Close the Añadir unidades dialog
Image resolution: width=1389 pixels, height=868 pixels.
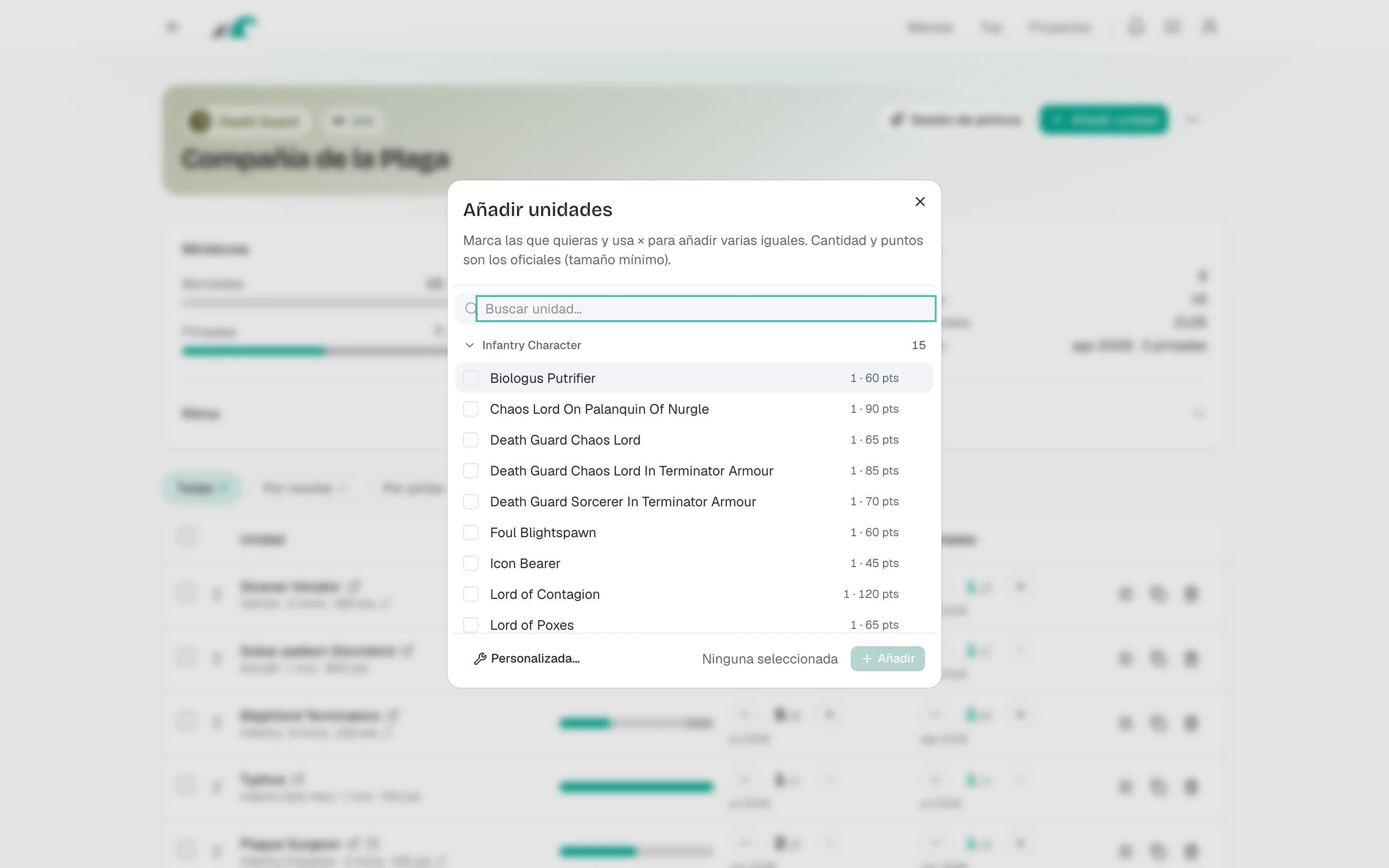point(920,202)
